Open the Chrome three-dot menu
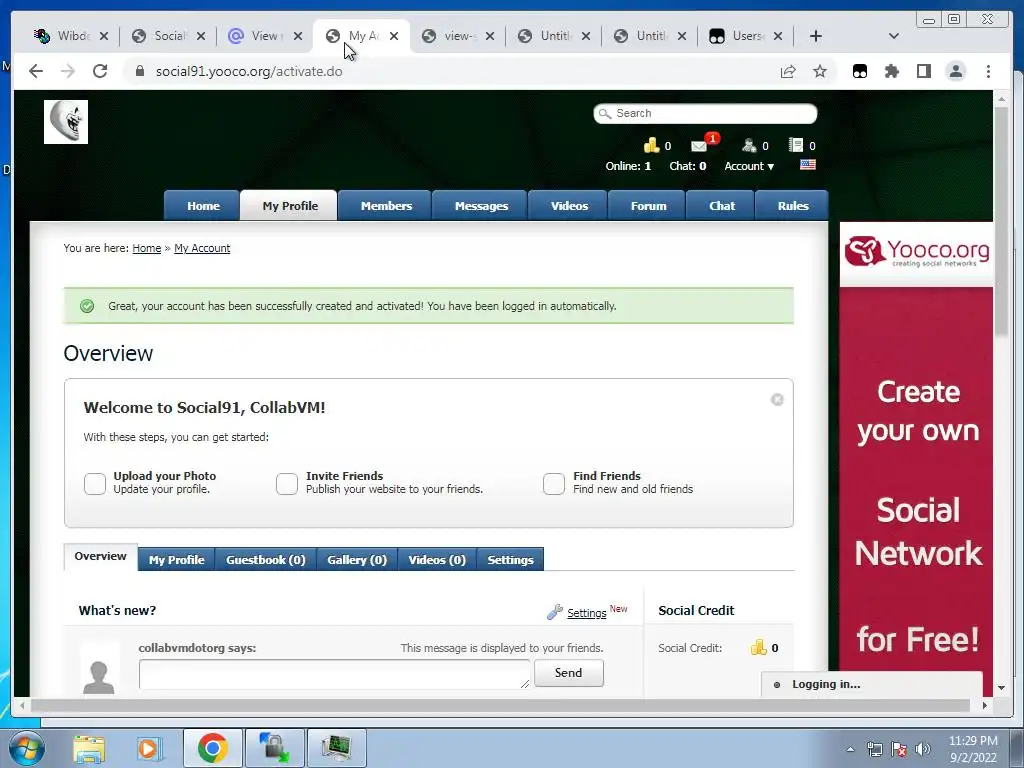The height and width of the screenshot is (768, 1024). point(988,71)
